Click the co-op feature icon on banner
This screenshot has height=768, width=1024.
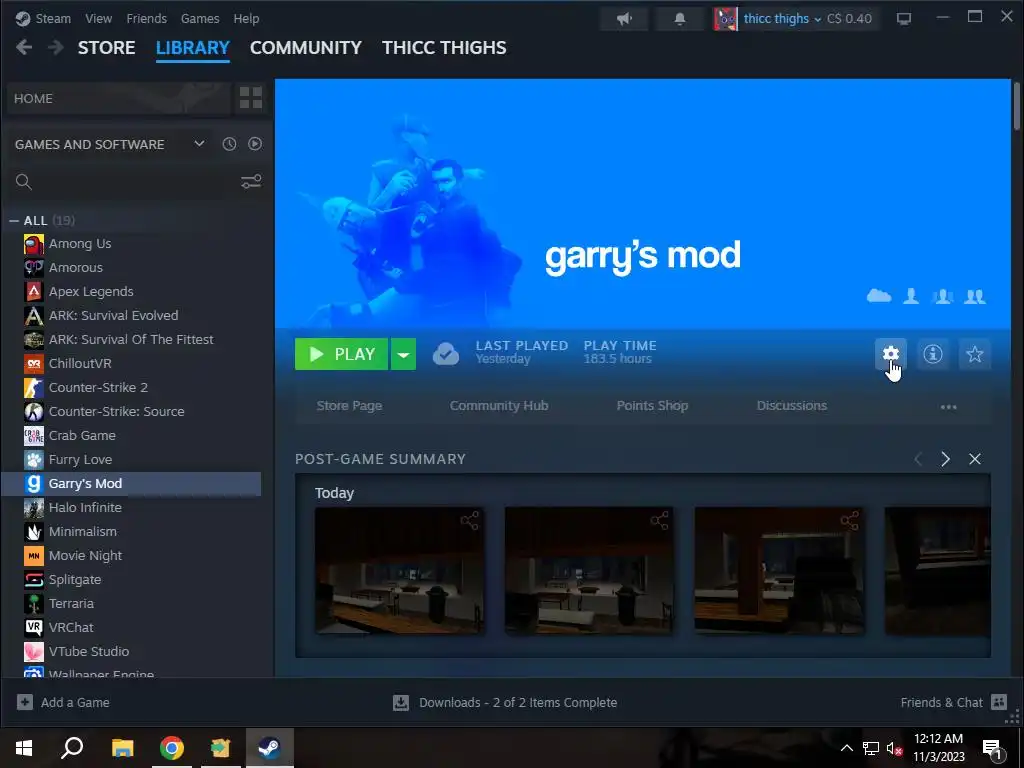click(x=975, y=296)
